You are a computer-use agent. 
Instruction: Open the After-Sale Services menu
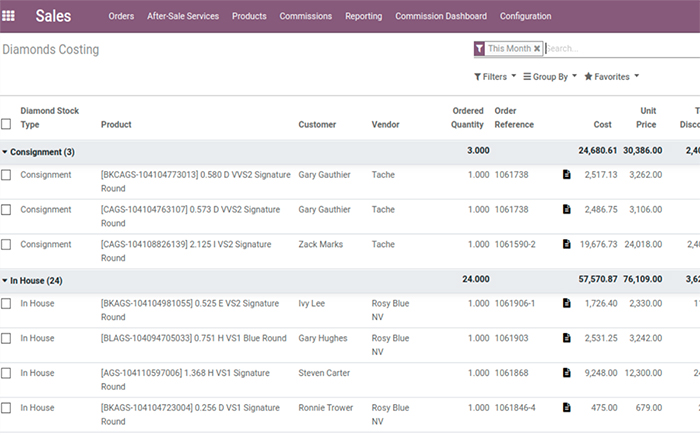pos(183,16)
